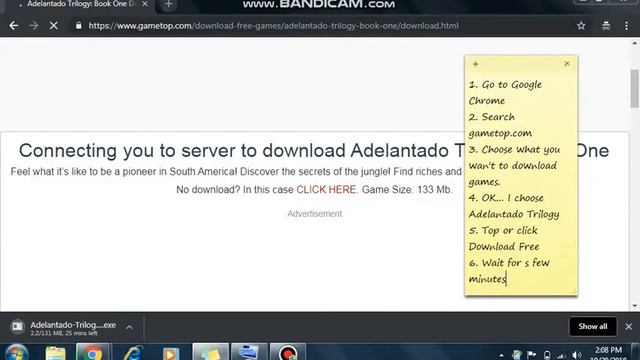Click the scrollbar down arrow
Image resolution: width=640 pixels, height=360 pixels.
(x=634, y=306)
